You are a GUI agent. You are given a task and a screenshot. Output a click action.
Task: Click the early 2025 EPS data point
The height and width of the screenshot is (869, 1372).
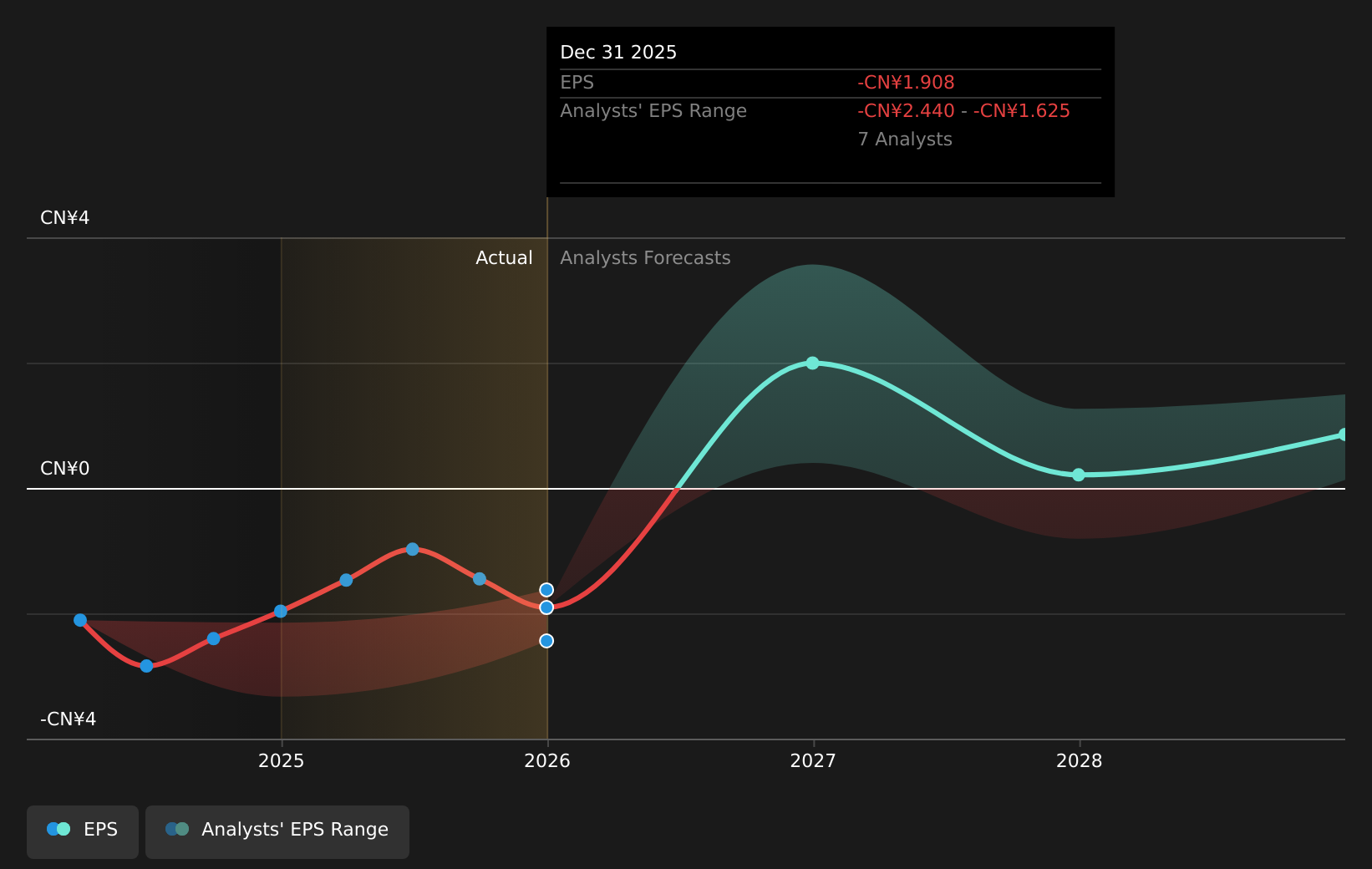coord(281,611)
